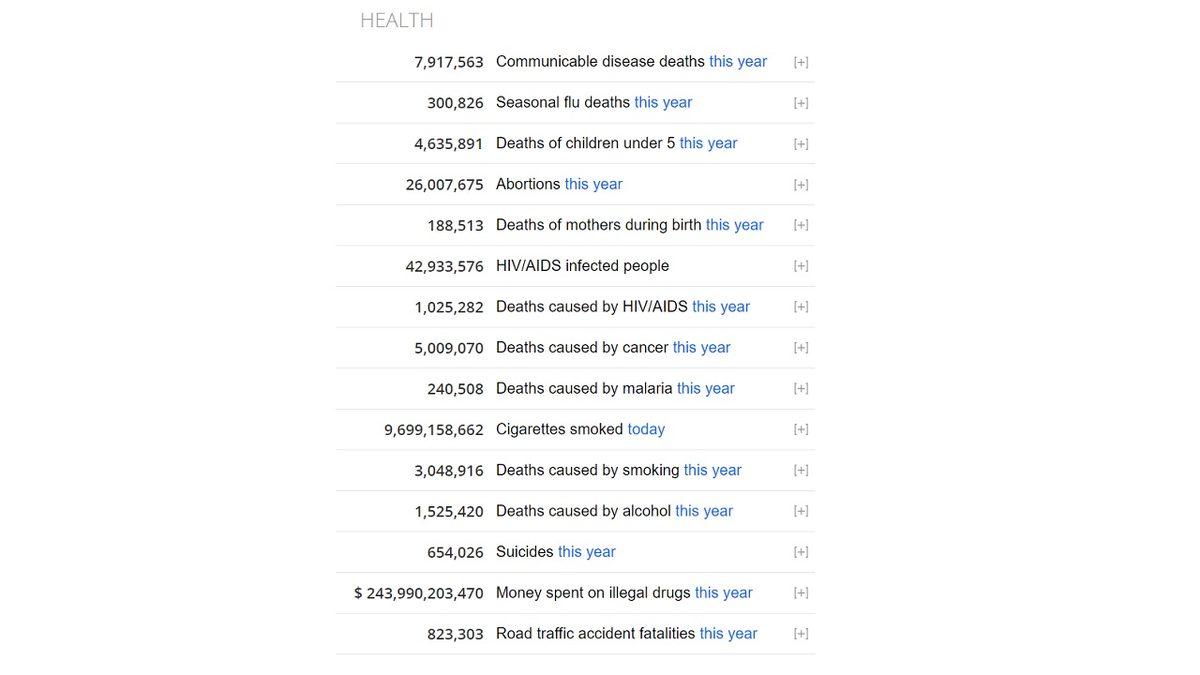Click the $243,990,203,470 illegal drugs counter

coord(419,593)
